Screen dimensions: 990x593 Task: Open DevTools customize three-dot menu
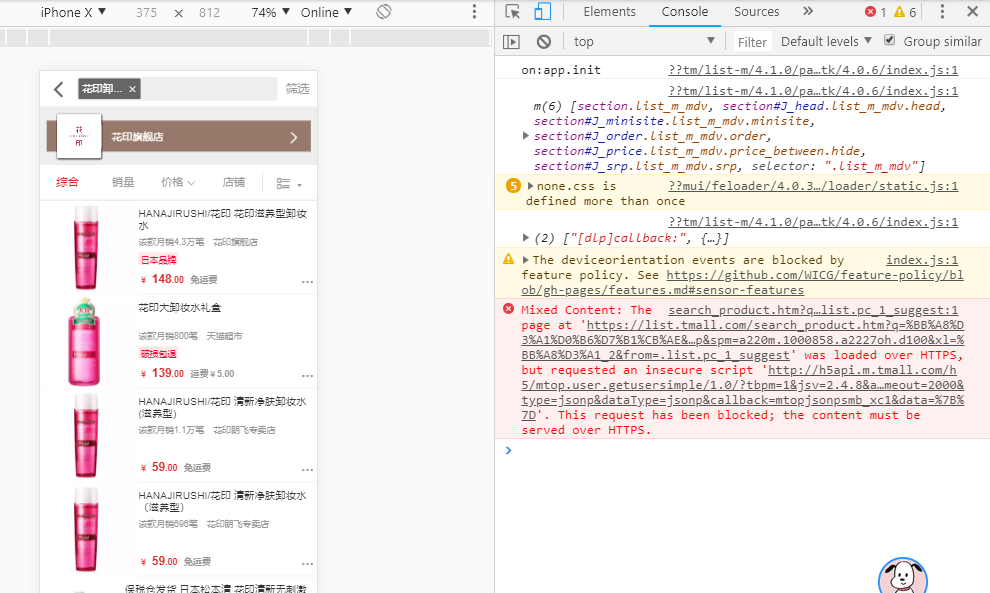942,11
